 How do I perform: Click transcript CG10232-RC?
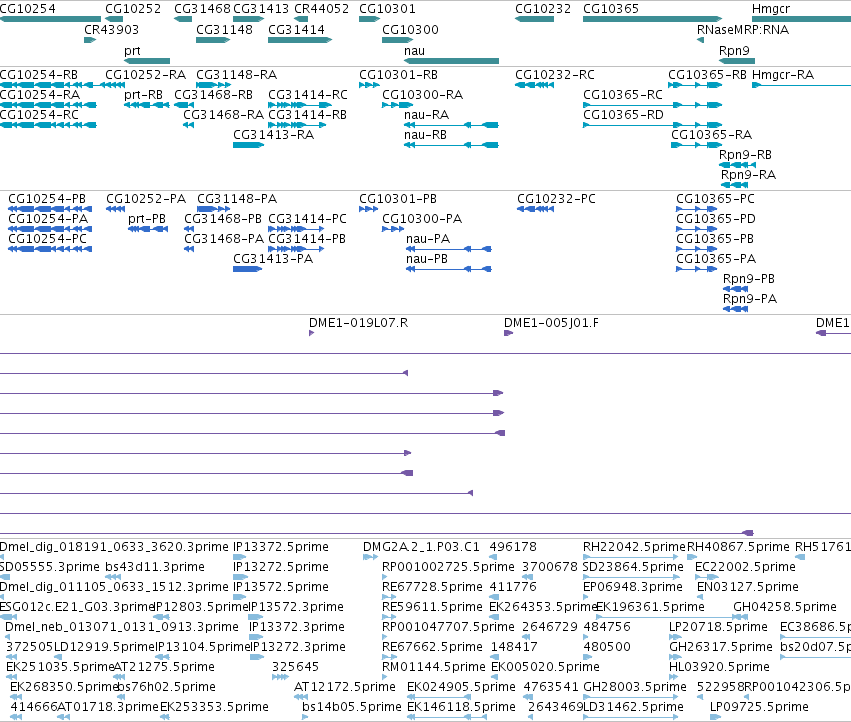point(555,74)
